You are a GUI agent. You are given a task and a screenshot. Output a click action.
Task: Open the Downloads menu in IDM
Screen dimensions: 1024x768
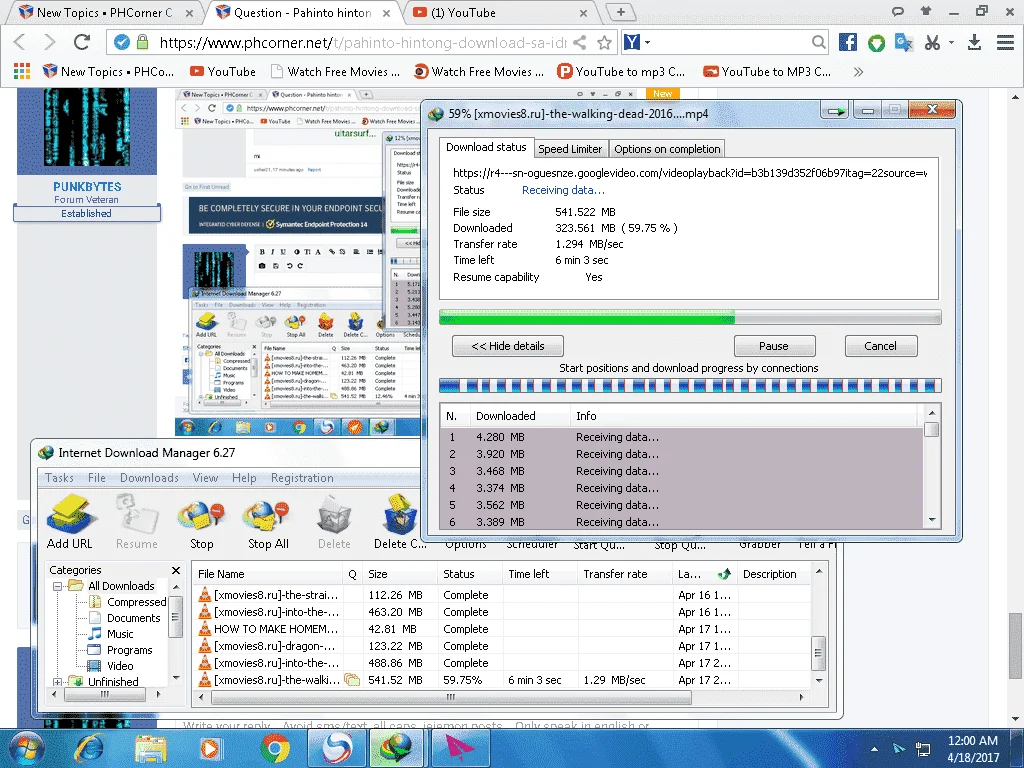[149, 478]
